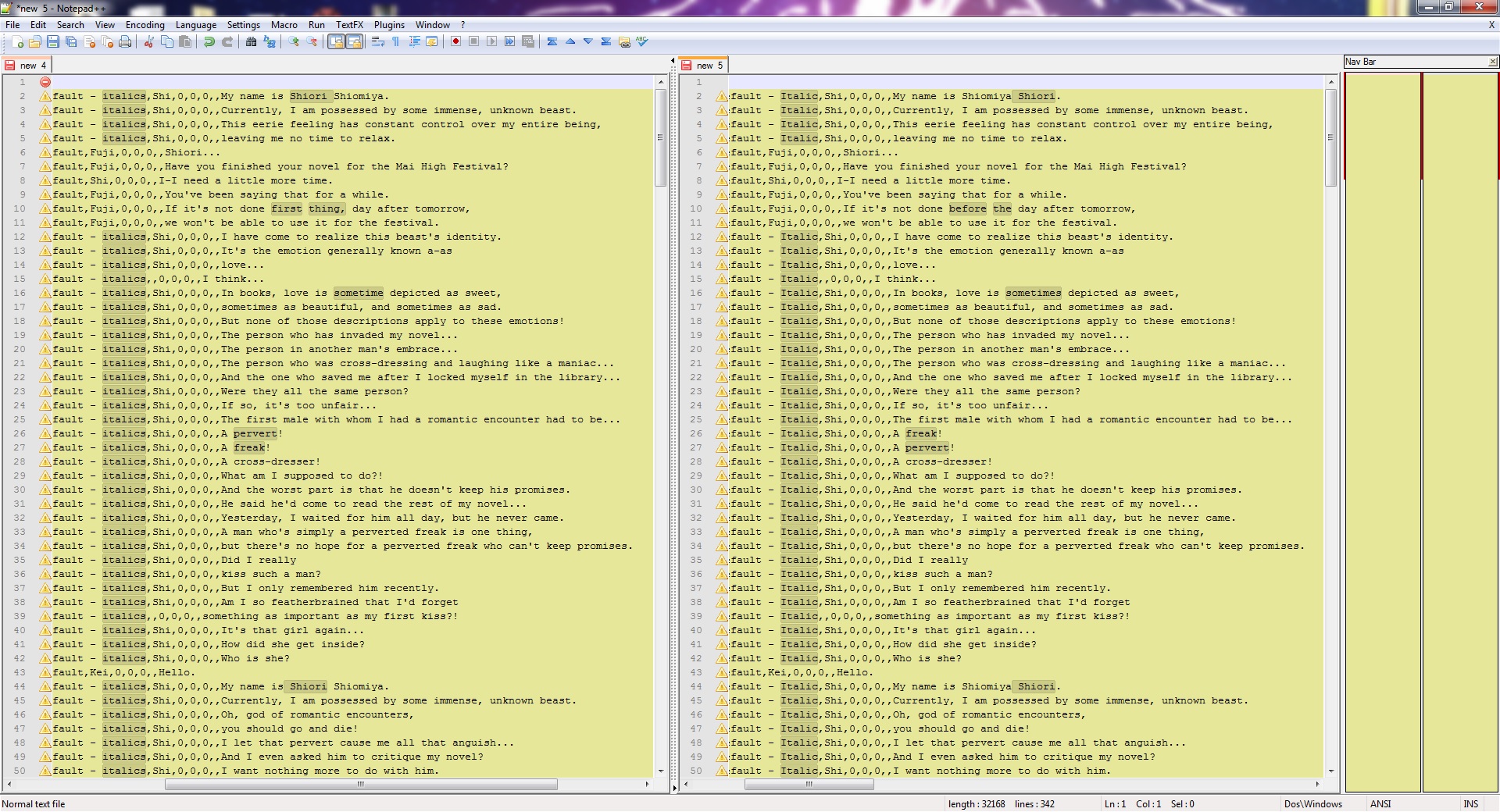Click the down arrow of the new 5 vertical scrollbar
1500x812 pixels.
click(1331, 771)
